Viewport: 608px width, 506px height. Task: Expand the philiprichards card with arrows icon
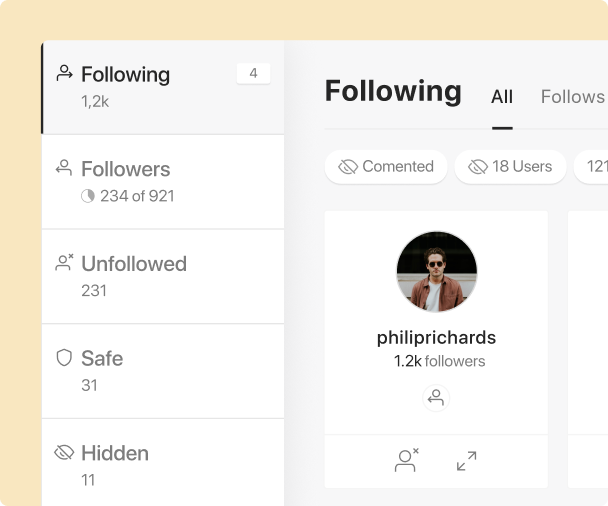click(x=466, y=461)
